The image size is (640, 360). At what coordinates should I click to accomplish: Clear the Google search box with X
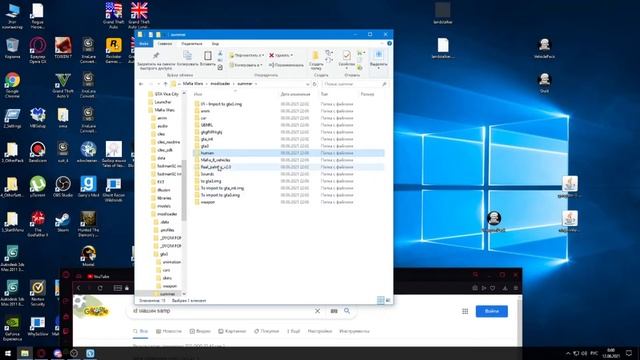pos(317,311)
